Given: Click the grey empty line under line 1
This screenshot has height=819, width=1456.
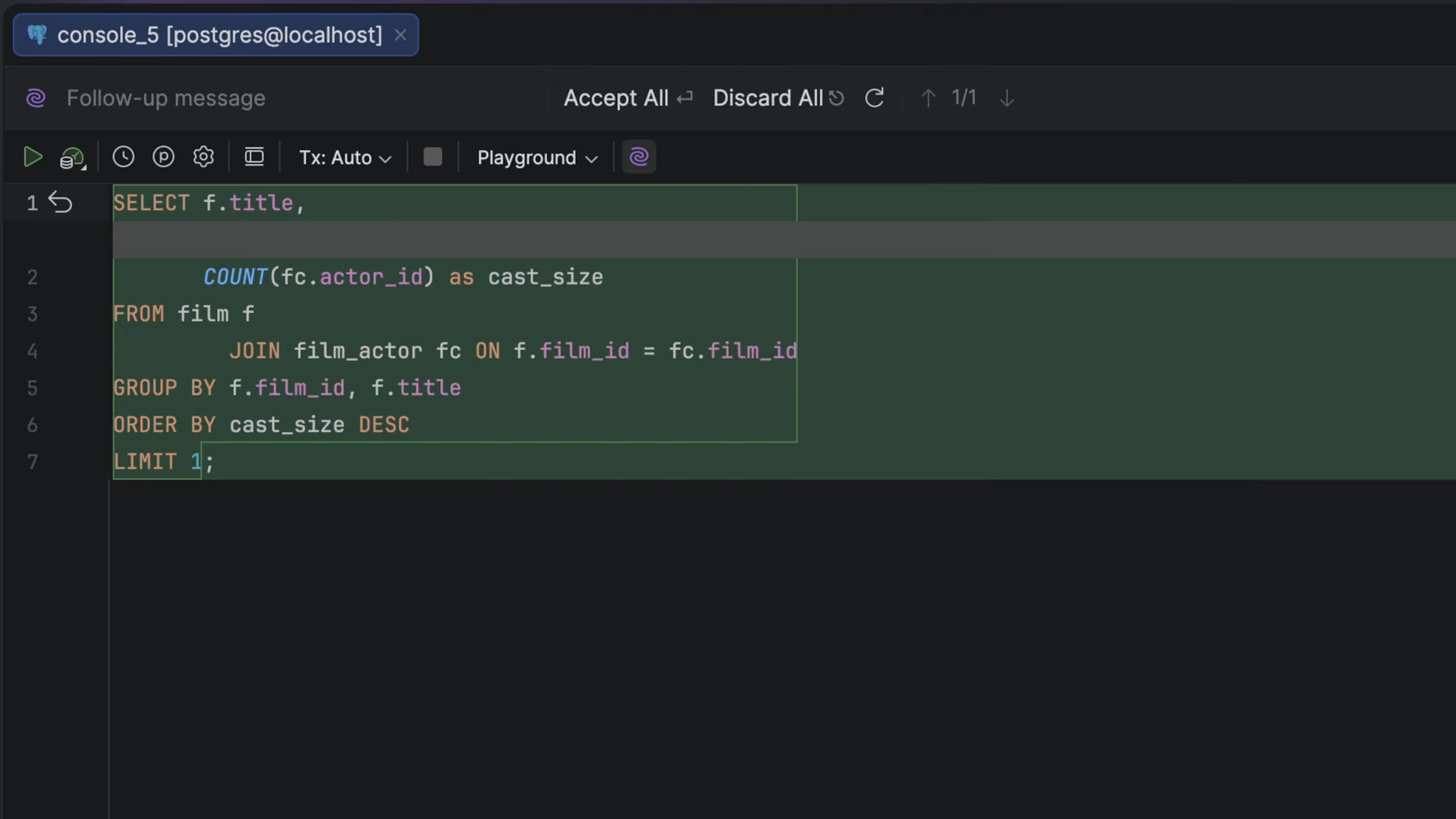Looking at the screenshot, I should 784,239.
